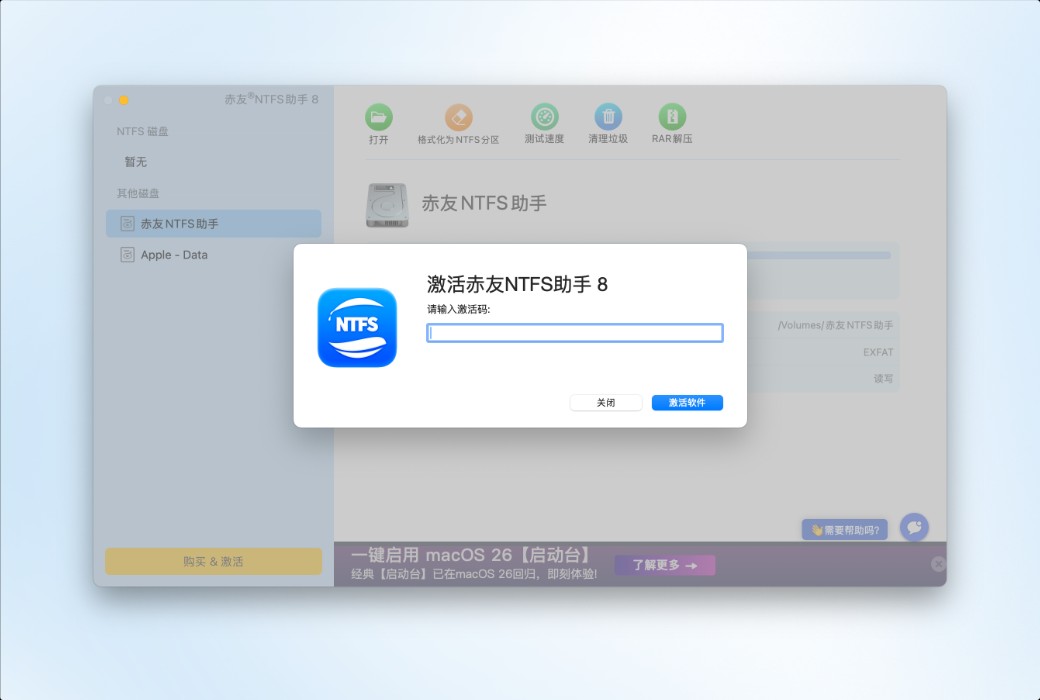
Task: Click the banner subtitle about 启动台 returning
Action: click(x=474, y=574)
